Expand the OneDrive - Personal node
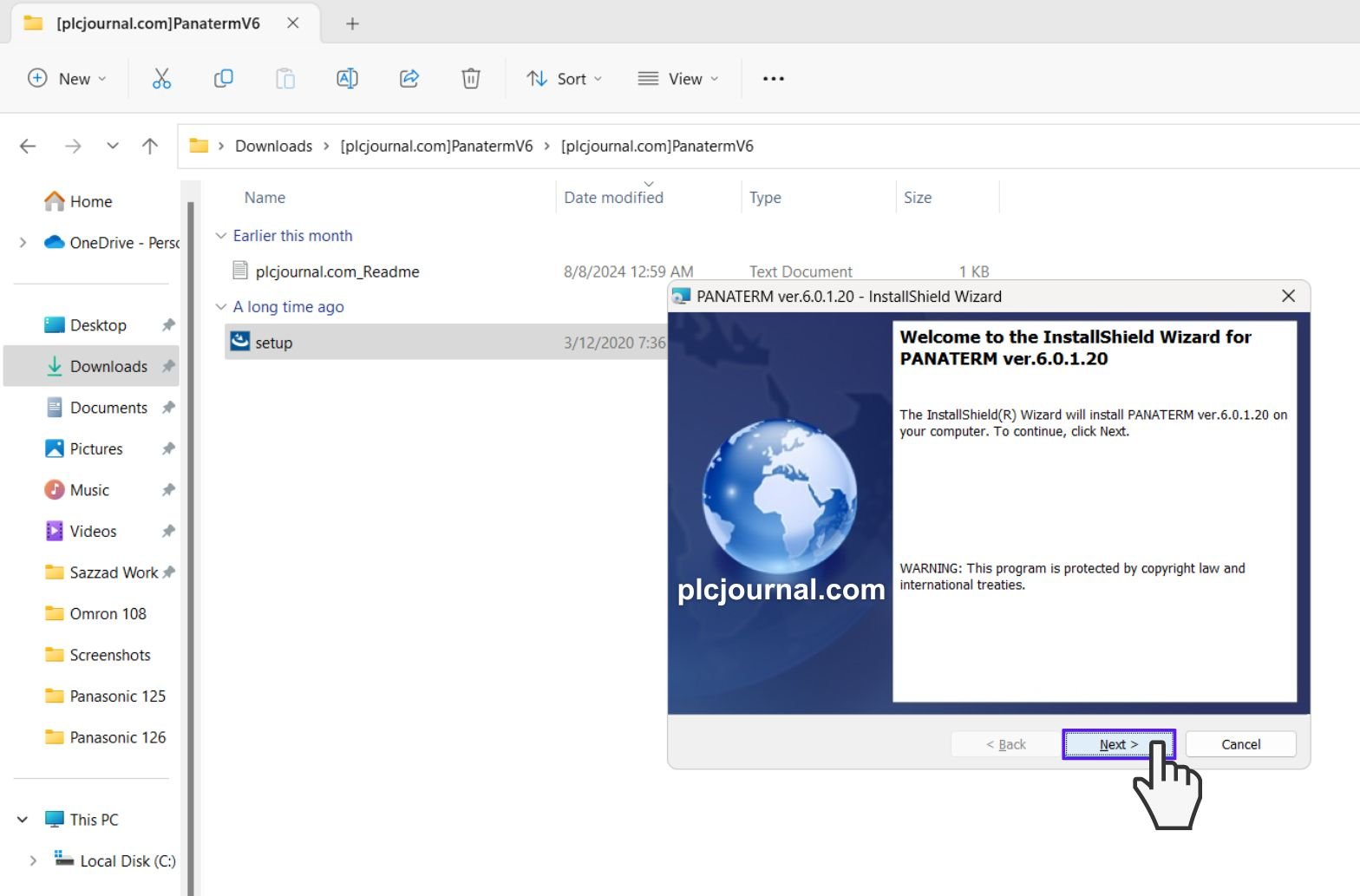The width and height of the screenshot is (1360, 896). (x=23, y=243)
